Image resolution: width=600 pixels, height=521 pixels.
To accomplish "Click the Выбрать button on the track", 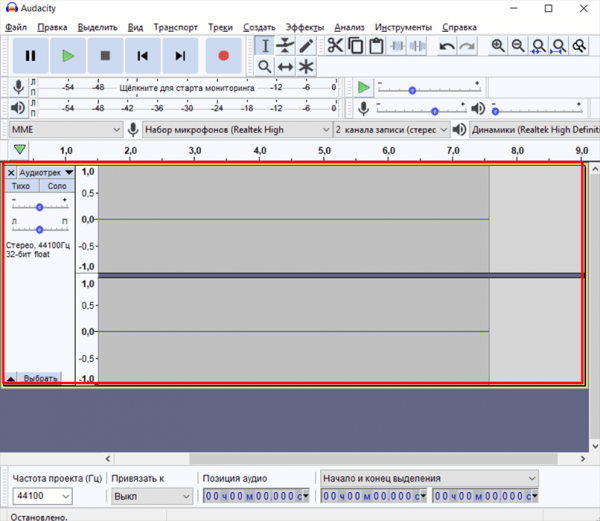I will coord(40,378).
